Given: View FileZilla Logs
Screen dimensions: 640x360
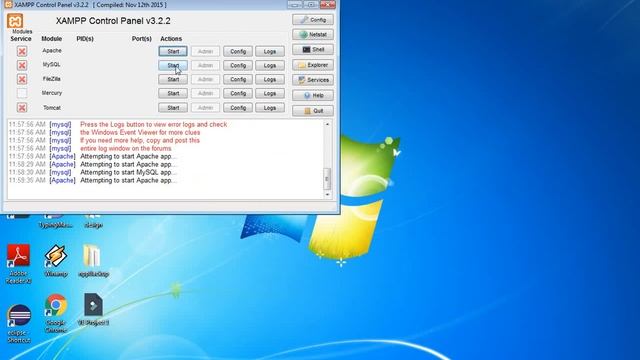Looking at the screenshot, I should 270,79.
